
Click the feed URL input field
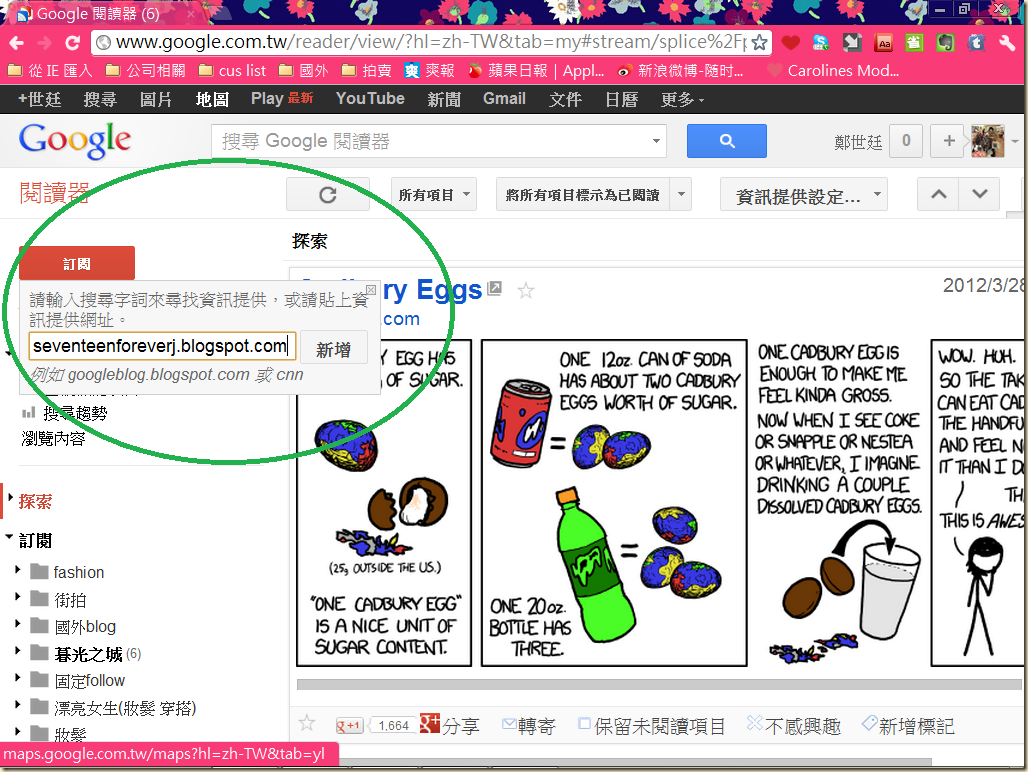(163, 346)
